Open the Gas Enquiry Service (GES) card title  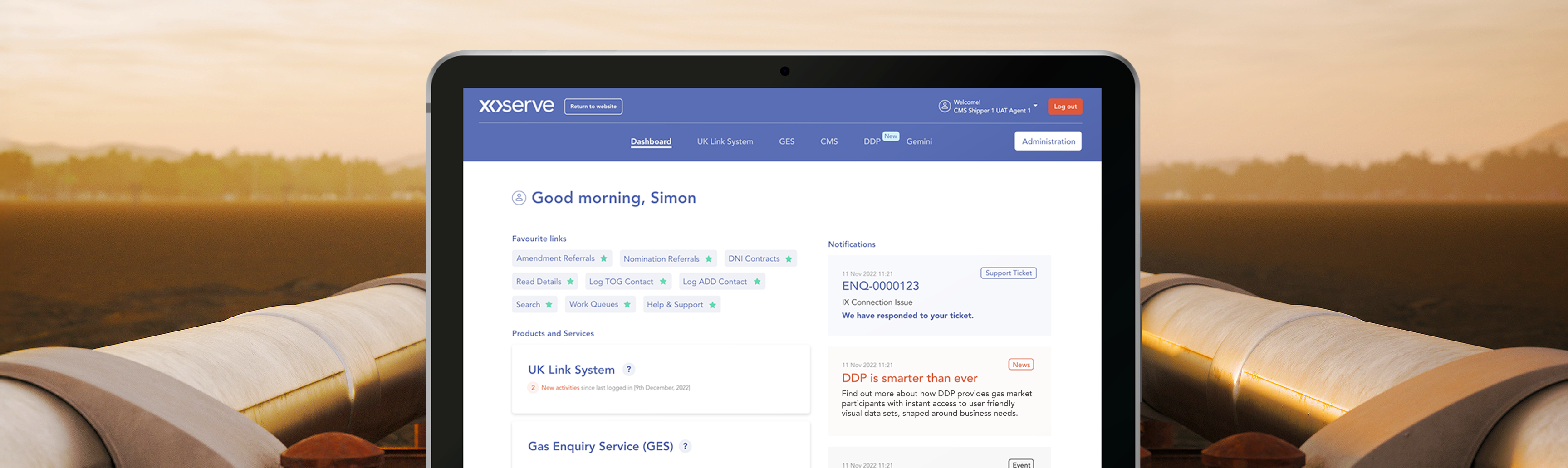600,446
